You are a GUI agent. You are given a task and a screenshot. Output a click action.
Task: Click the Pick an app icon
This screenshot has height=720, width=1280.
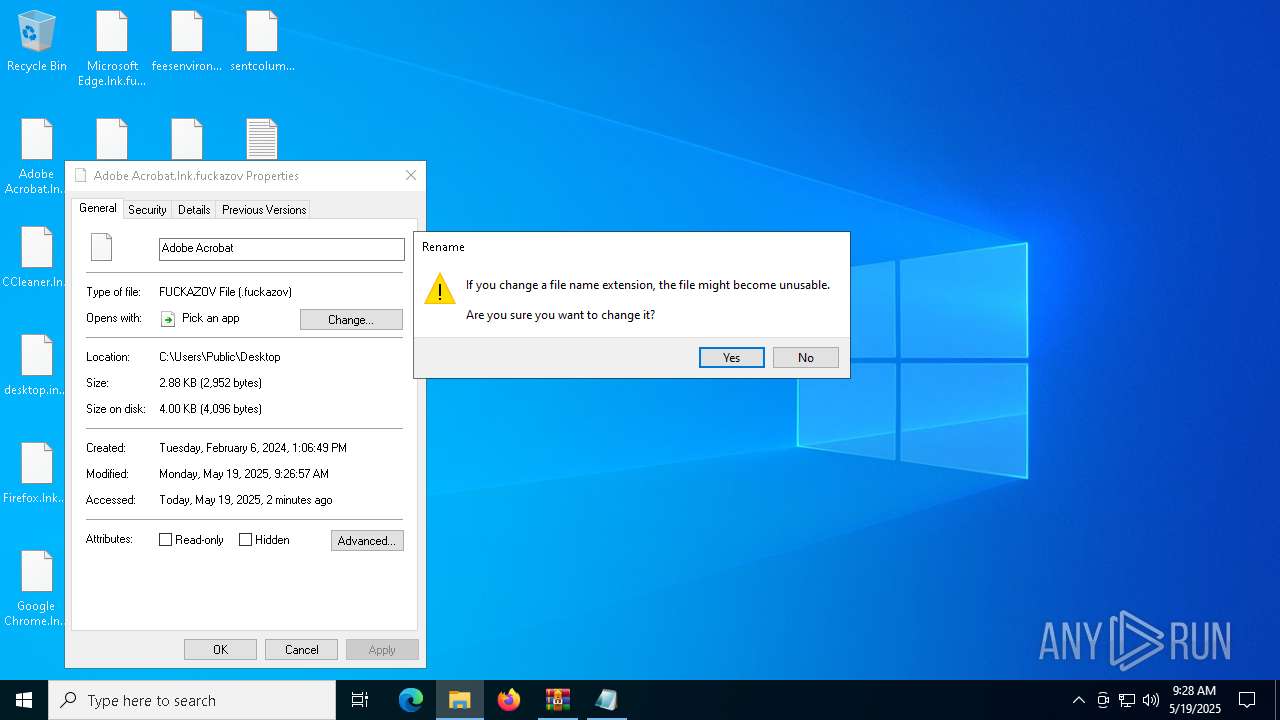[168, 319]
